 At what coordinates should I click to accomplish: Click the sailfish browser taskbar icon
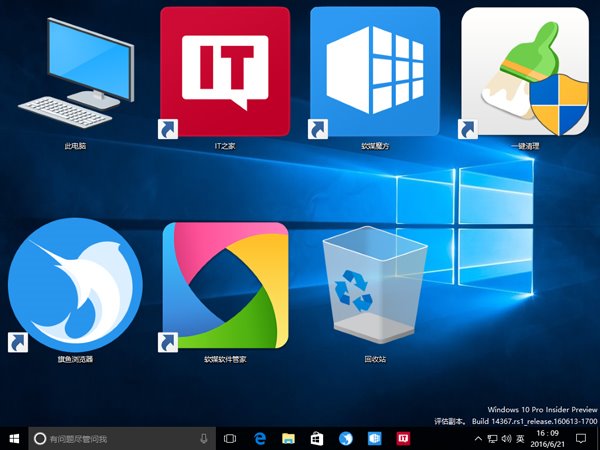[x=346, y=438]
